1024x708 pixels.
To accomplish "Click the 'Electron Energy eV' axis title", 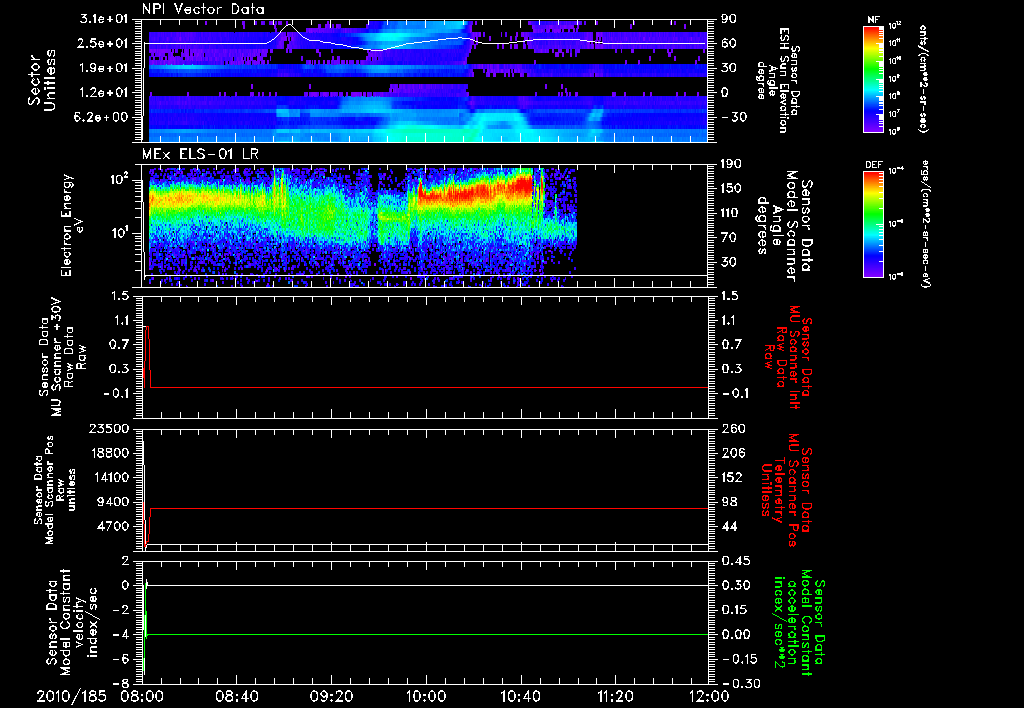I will click(72, 225).
